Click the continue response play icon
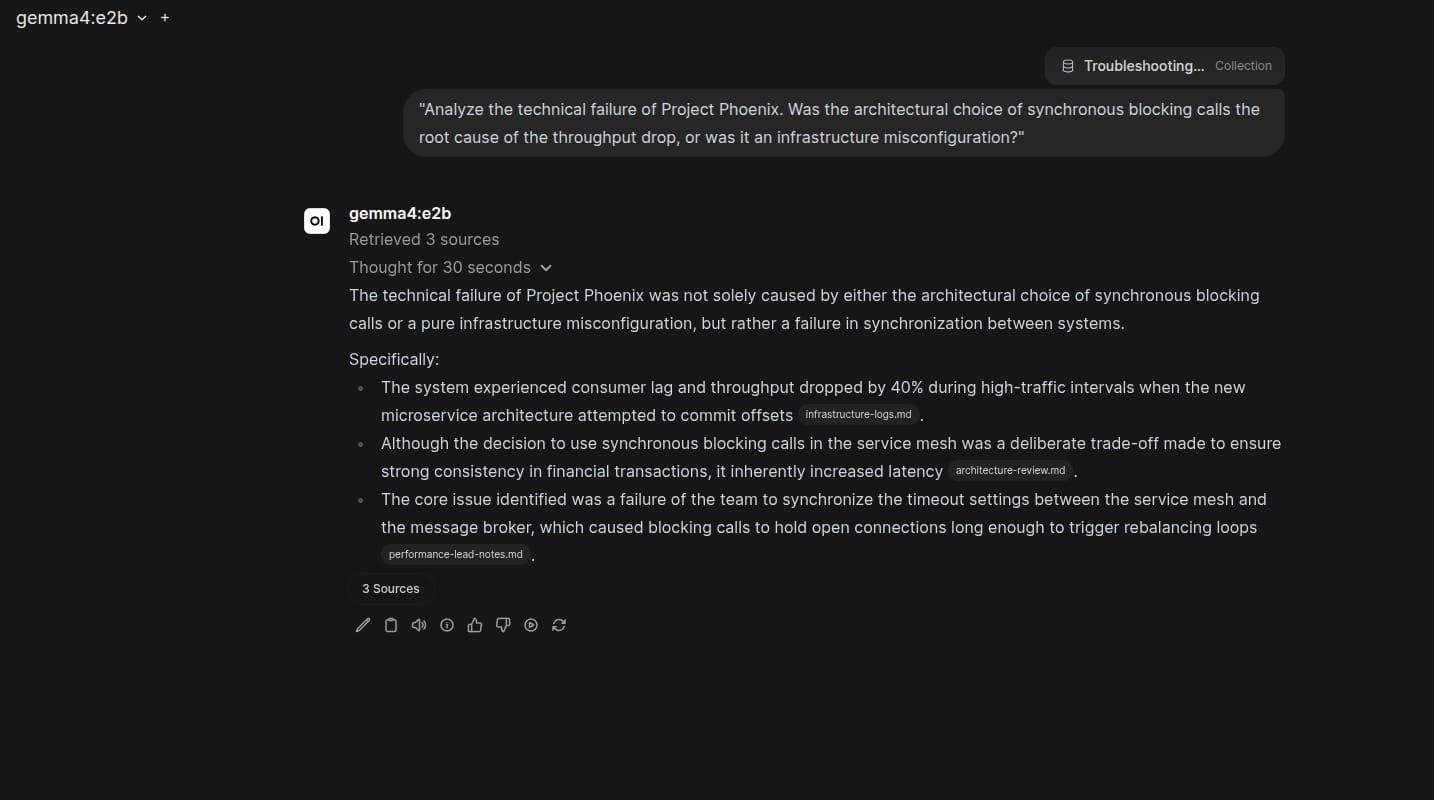 531,625
